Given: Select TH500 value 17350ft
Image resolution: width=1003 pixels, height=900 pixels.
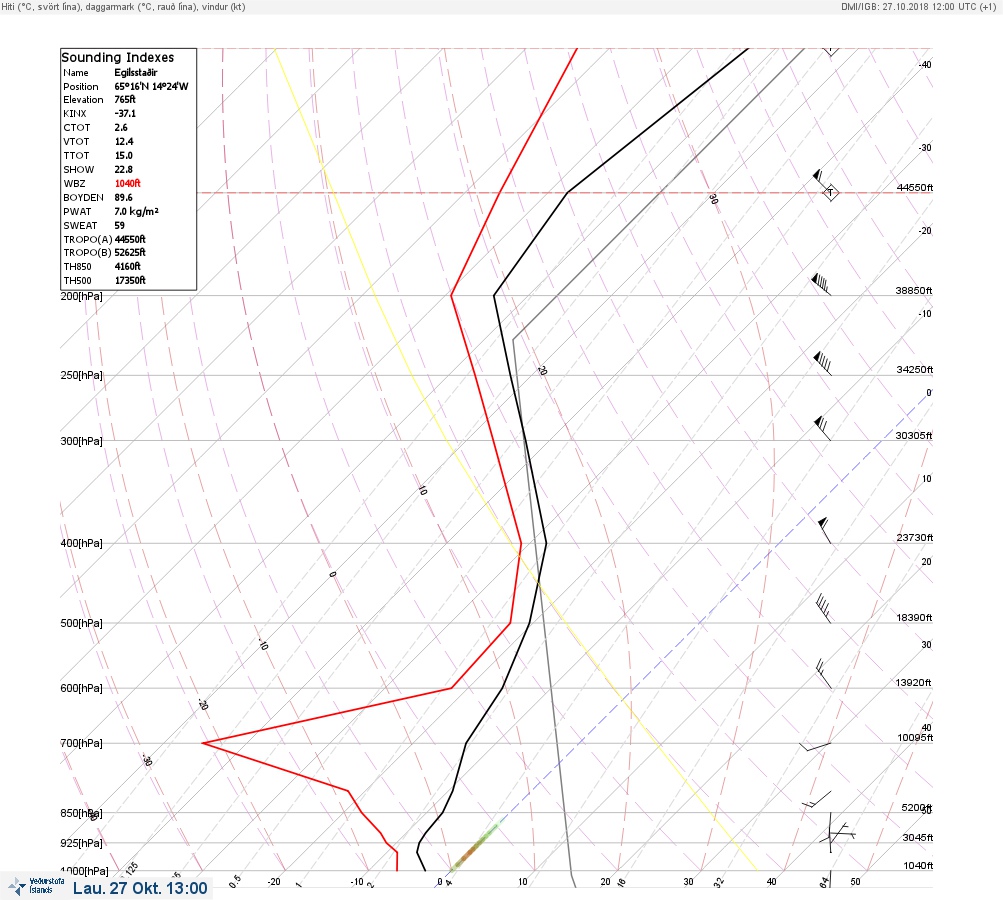Looking at the screenshot, I should 130,280.
